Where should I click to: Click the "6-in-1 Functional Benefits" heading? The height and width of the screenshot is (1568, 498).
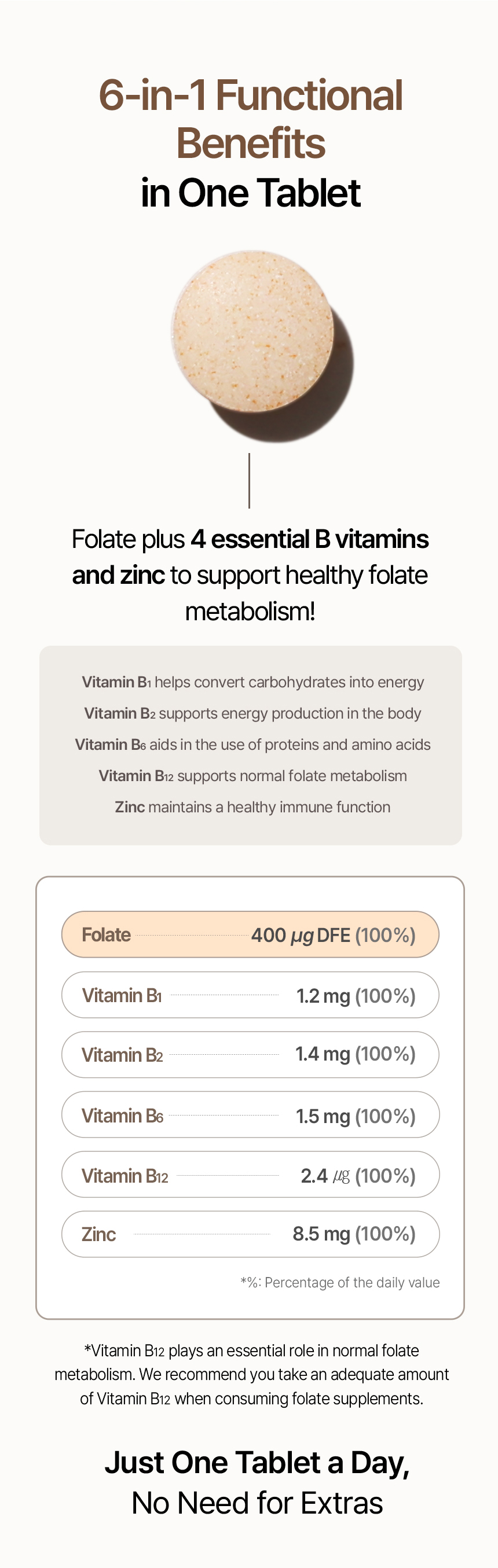point(251,119)
